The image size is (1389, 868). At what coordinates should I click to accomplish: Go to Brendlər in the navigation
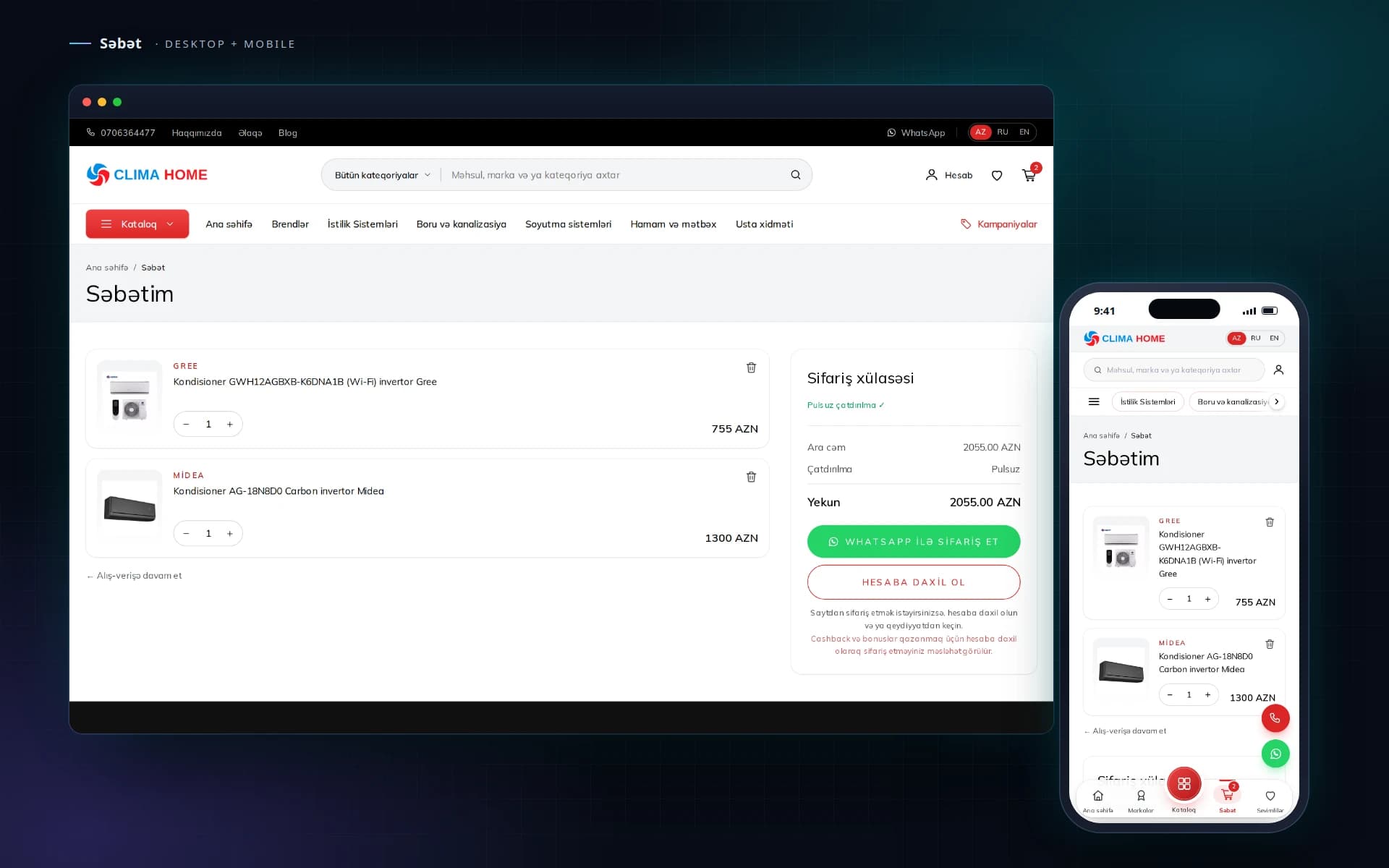pyautogui.click(x=290, y=224)
